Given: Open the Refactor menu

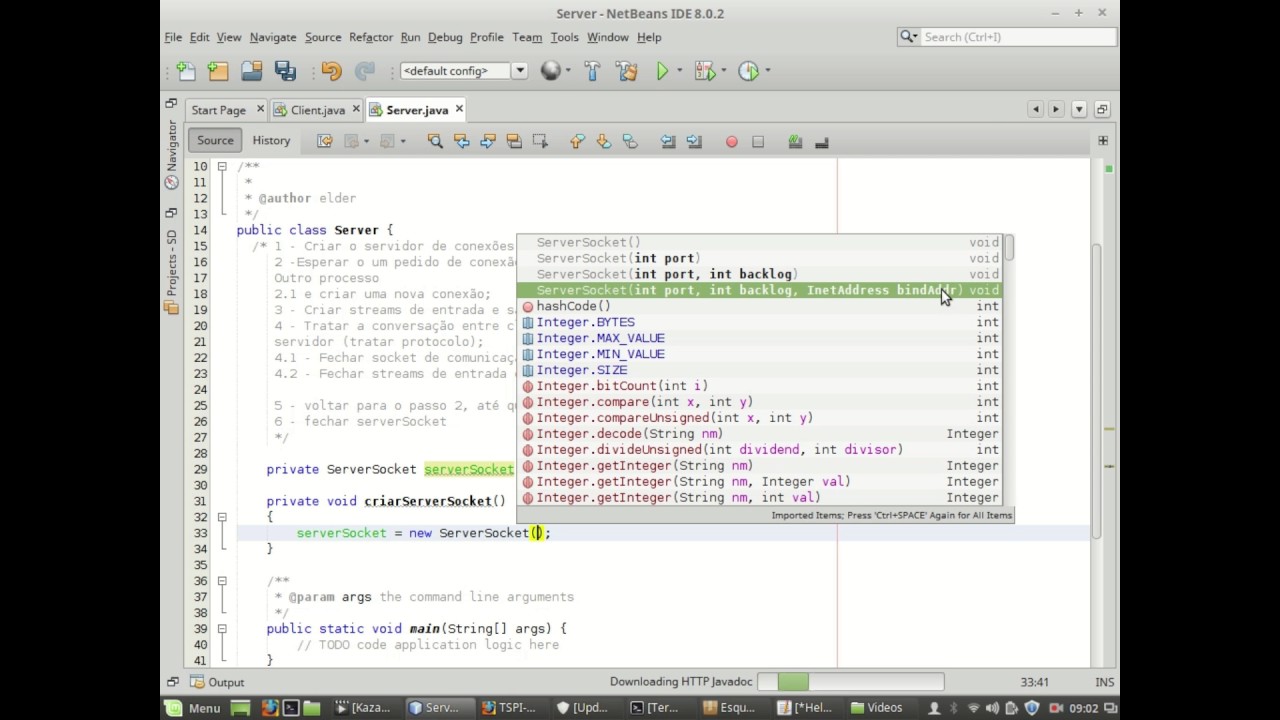Looking at the screenshot, I should click(x=371, y=37).
